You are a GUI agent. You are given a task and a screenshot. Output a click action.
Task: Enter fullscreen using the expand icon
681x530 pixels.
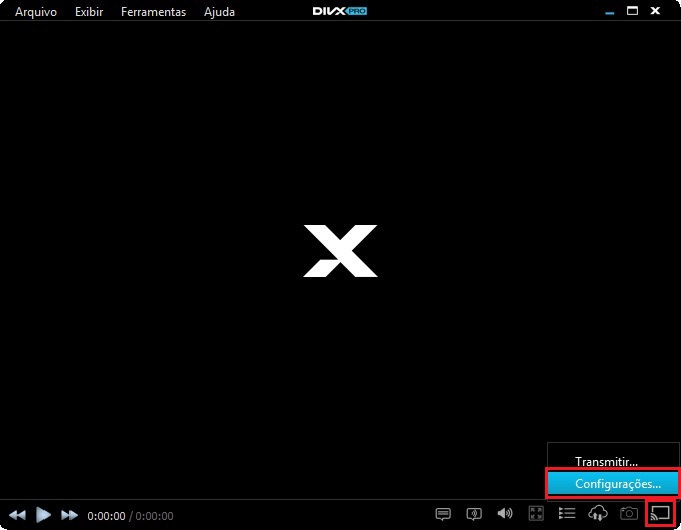(x=536, y=514)
